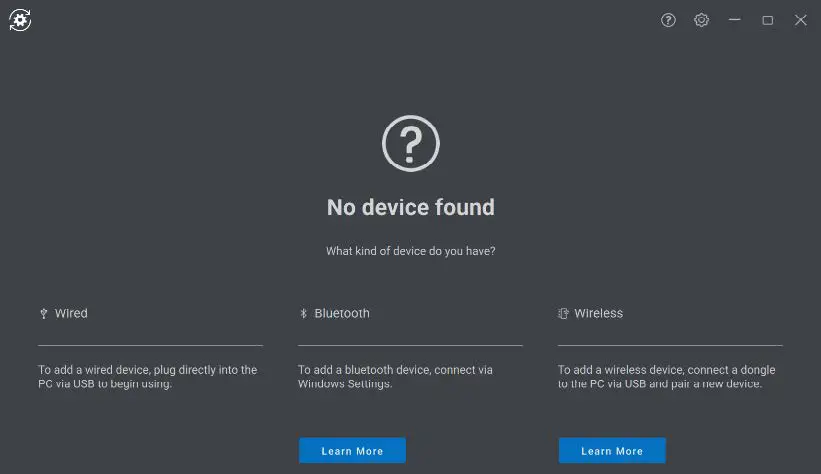Image resolution: width=821 pixels, height=474 pixels.
Task: Click the Bluetooth Windows Settings instructions text
Action: [x=395, y=377]
